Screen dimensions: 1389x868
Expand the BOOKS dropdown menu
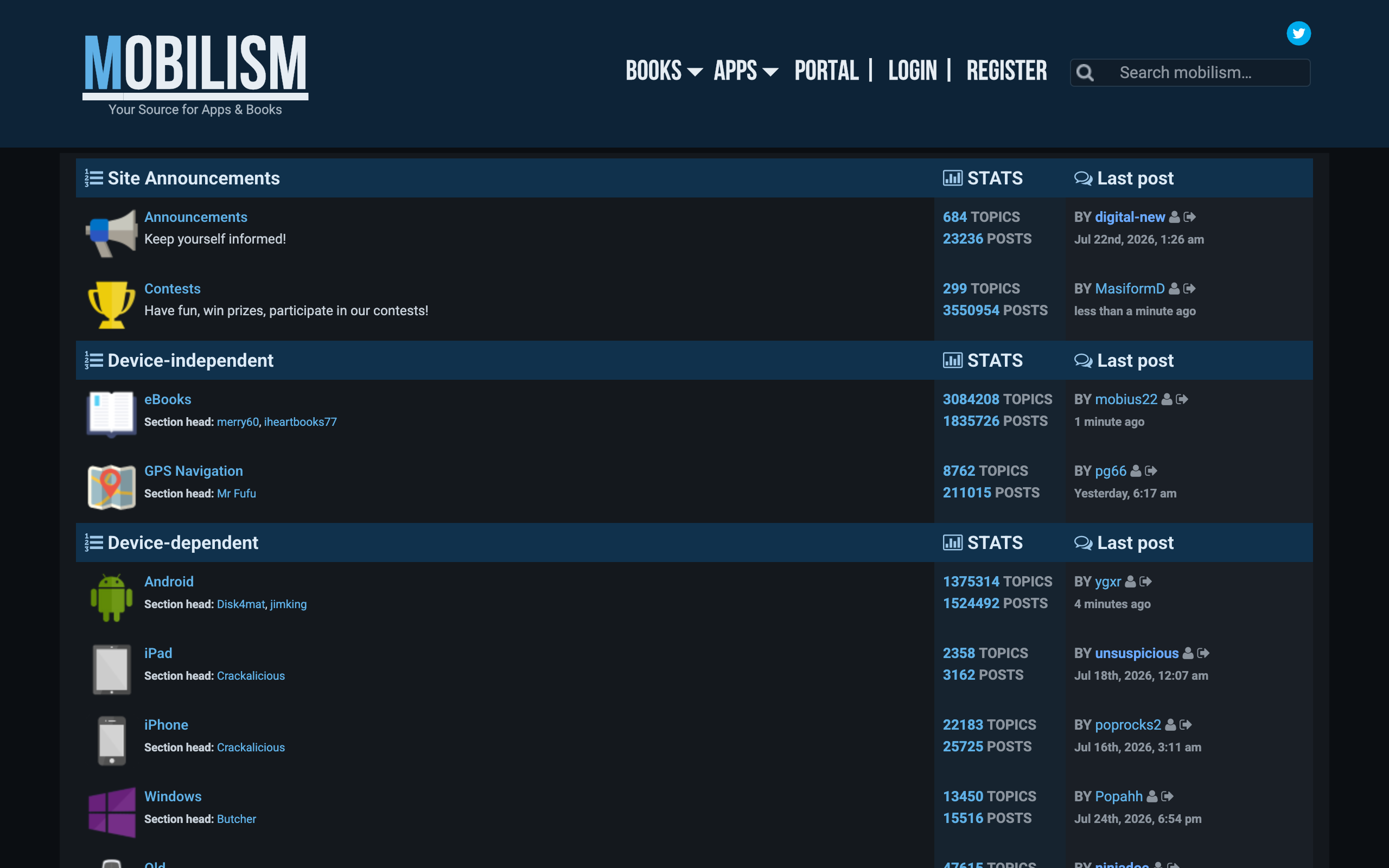pyautogui.click(x=664, y=71)
